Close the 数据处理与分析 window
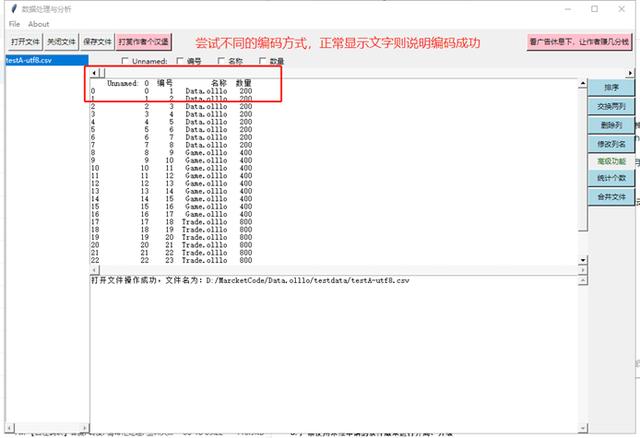 622,9
